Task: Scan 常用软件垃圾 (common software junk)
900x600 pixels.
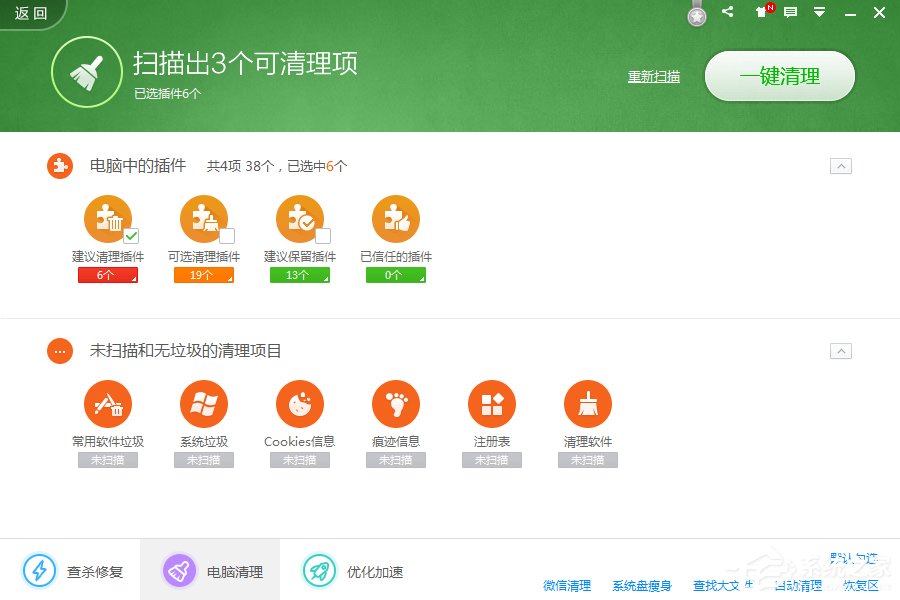Action: click(x=108, y=405)
